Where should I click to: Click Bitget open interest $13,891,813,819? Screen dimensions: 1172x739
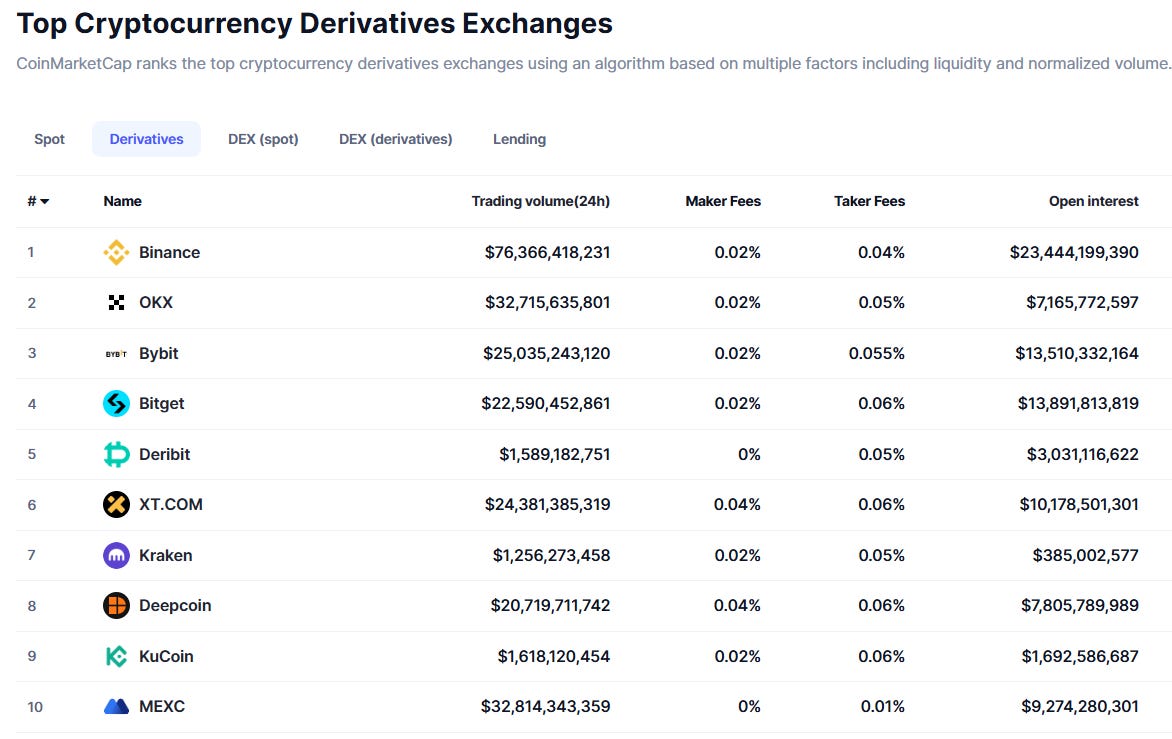click(x=1078, y=403)
